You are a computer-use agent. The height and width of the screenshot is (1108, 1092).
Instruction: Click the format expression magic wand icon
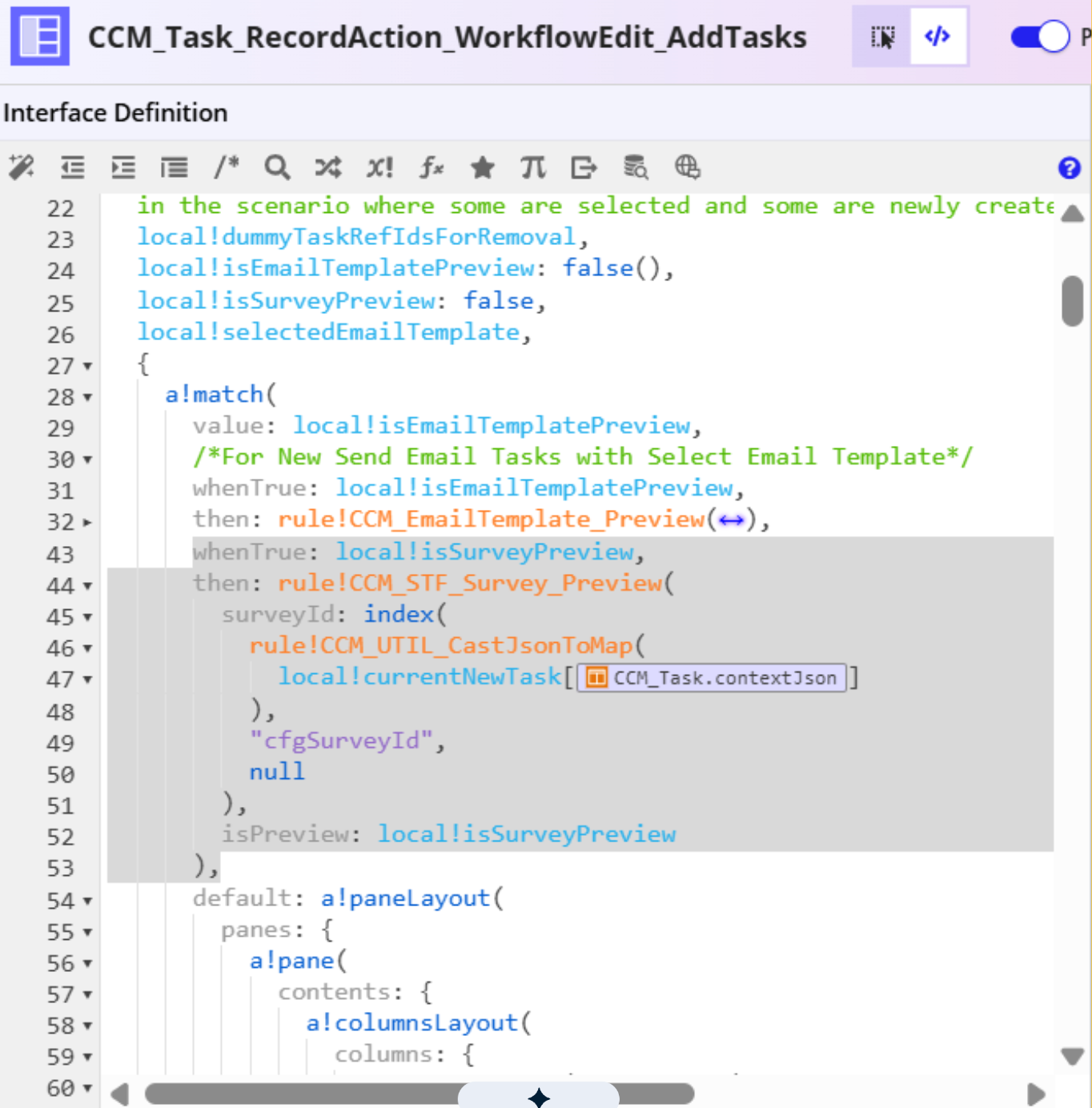pyautogui.click(x=22, y=167)
